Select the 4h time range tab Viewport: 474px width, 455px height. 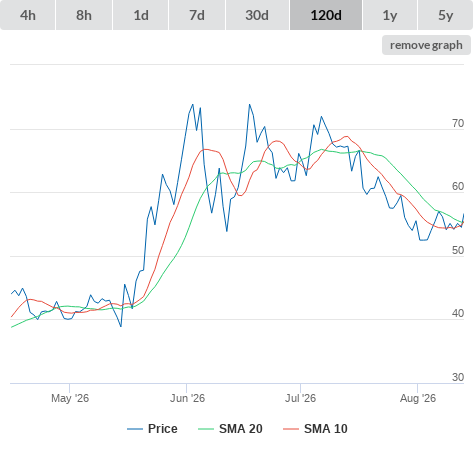click(x=28, y=15)
